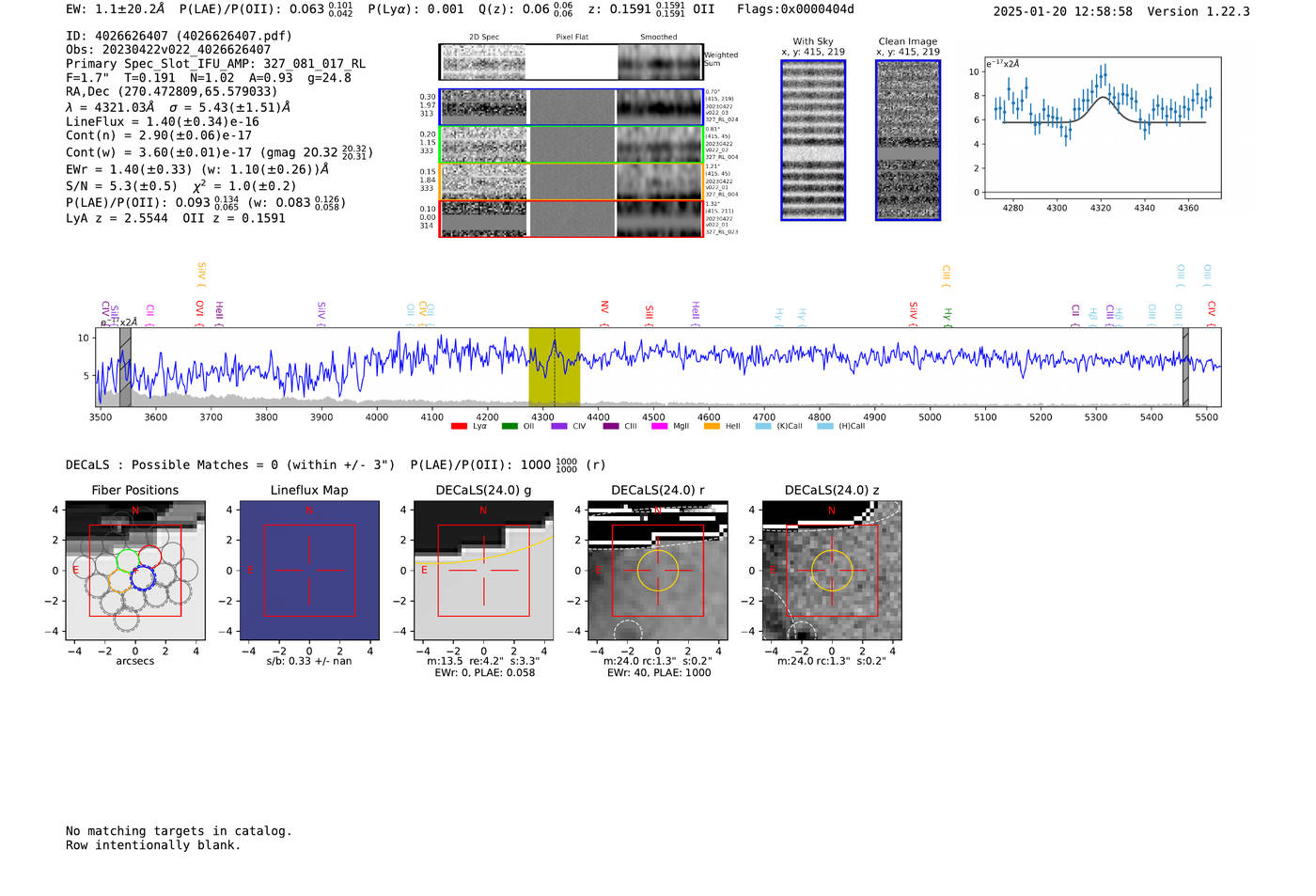Open the blue-bordered fiber 327_RL_024 cutout row
The height and width of the screenshot is (896, 1316).
pyautogui.click(x=571, y=107)
